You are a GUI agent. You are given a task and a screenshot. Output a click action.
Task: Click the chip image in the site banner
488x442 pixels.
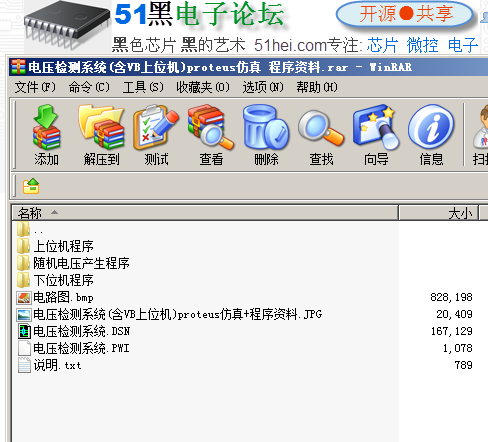pos(67,26)
